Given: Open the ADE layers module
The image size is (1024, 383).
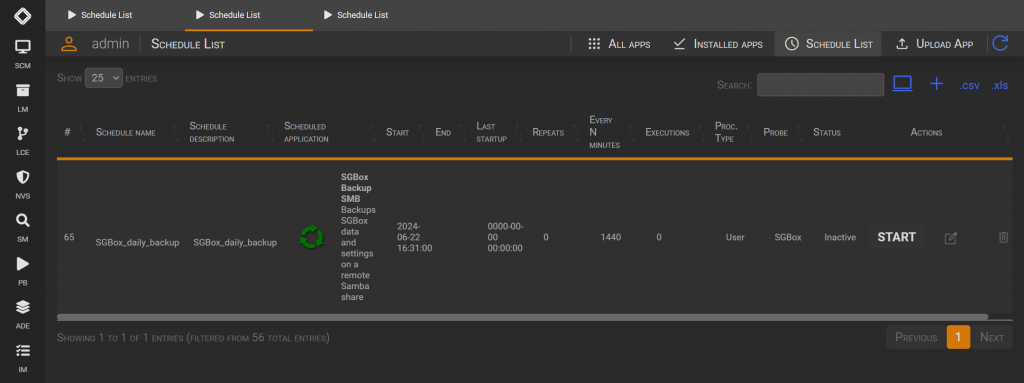Looking at the screenshot, I should pos(22,313).
